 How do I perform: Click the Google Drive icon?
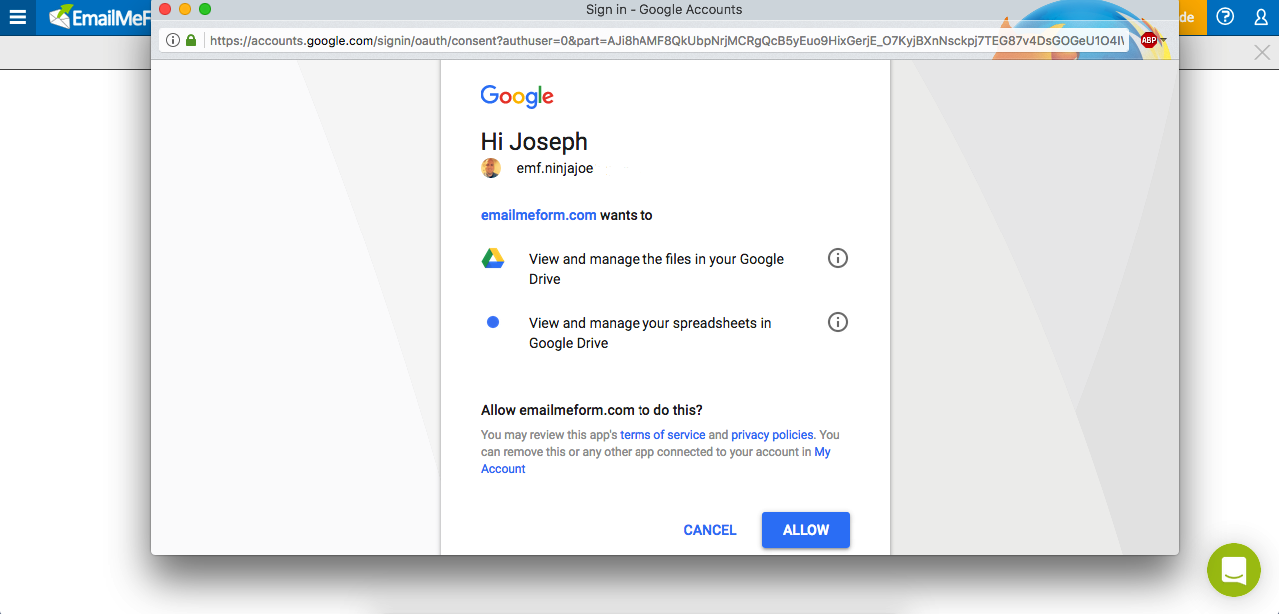click(493, 258)
